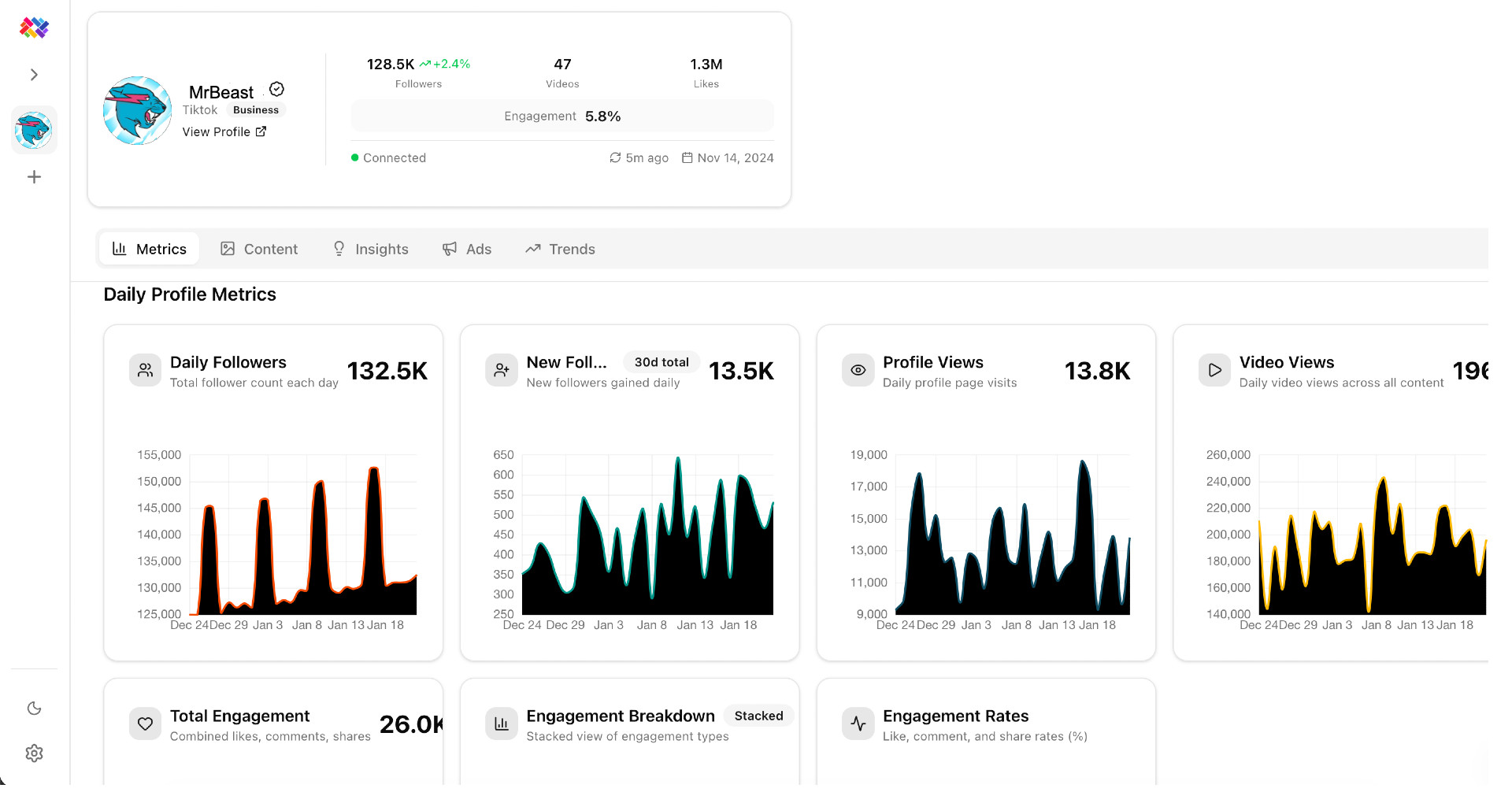Open the View Profile link

coord(224,132)
